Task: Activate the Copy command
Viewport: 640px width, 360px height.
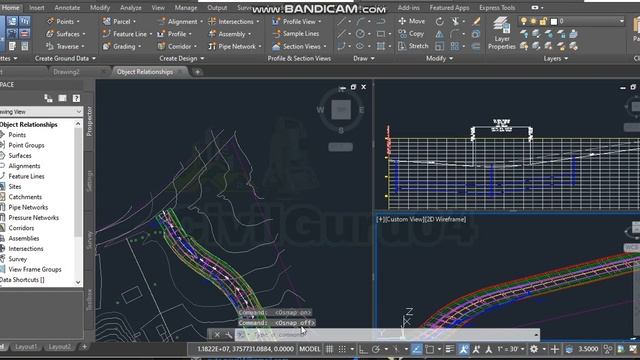Action: pos(411,34)
